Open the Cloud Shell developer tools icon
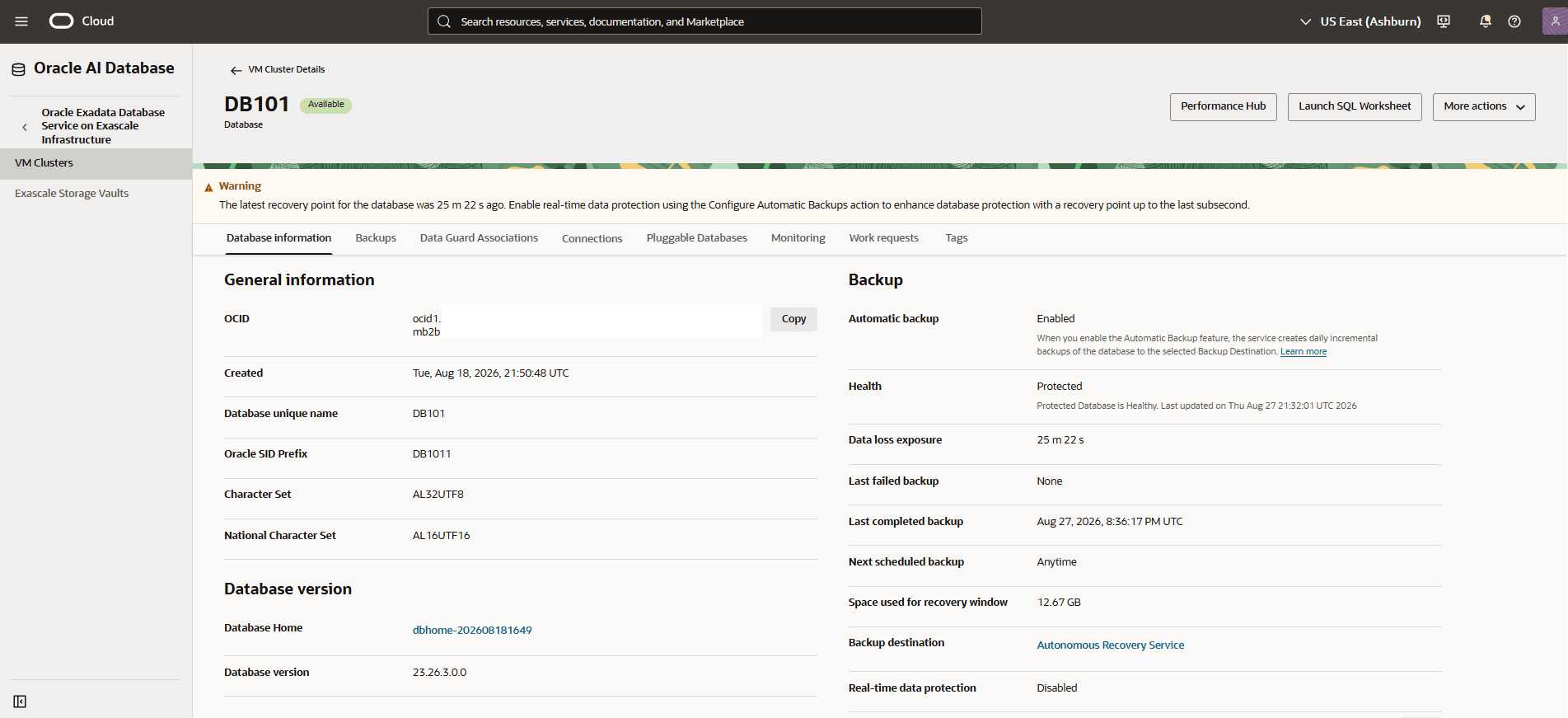 1444,21
